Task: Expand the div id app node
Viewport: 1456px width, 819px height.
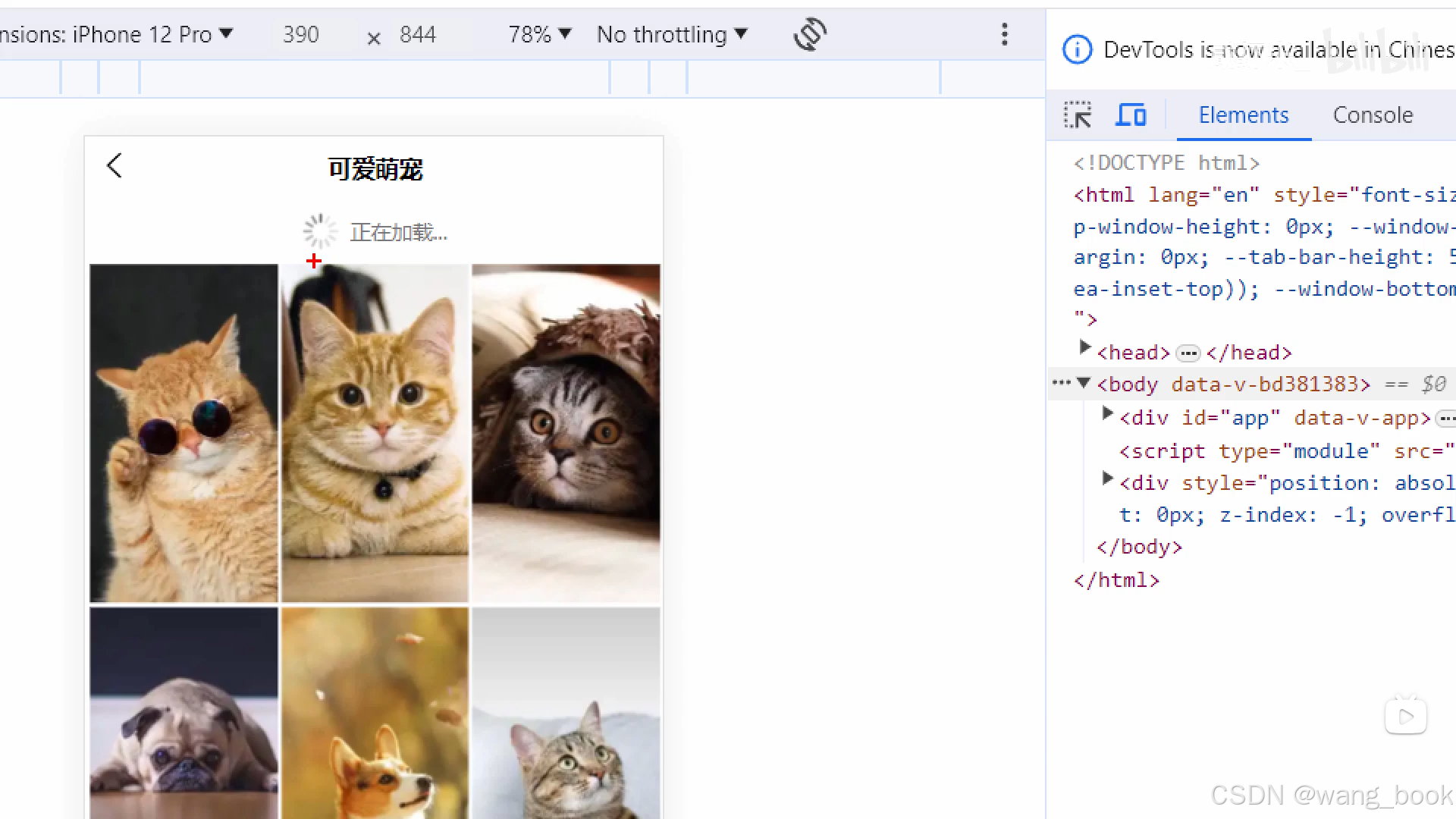Action: pyautogui.click(x=1107, y=414)
